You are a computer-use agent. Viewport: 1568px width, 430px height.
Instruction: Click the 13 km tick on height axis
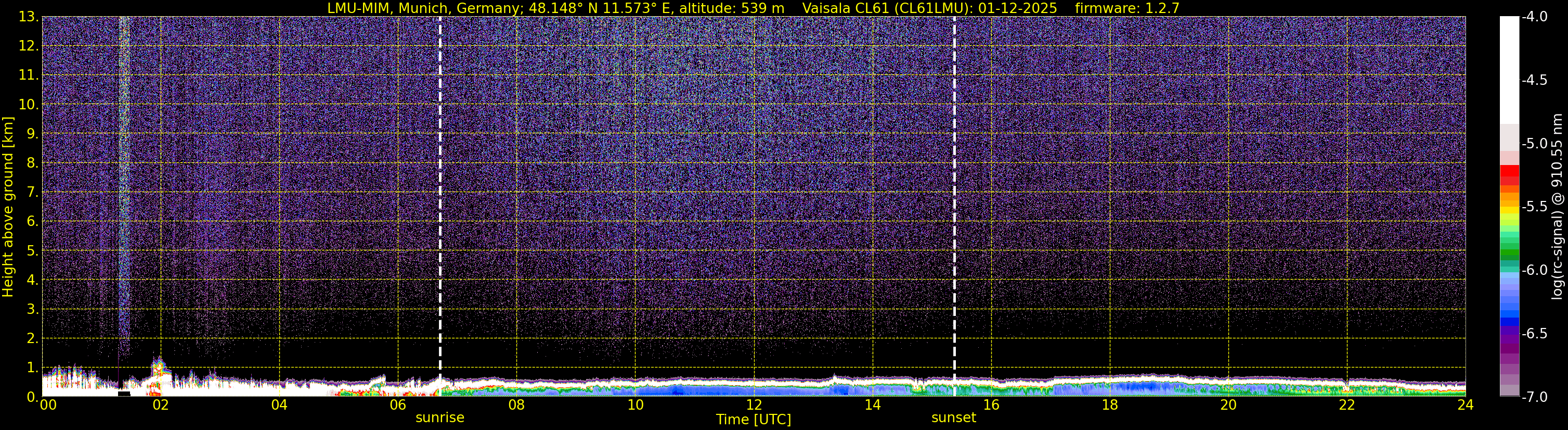(x=28, y=17)
